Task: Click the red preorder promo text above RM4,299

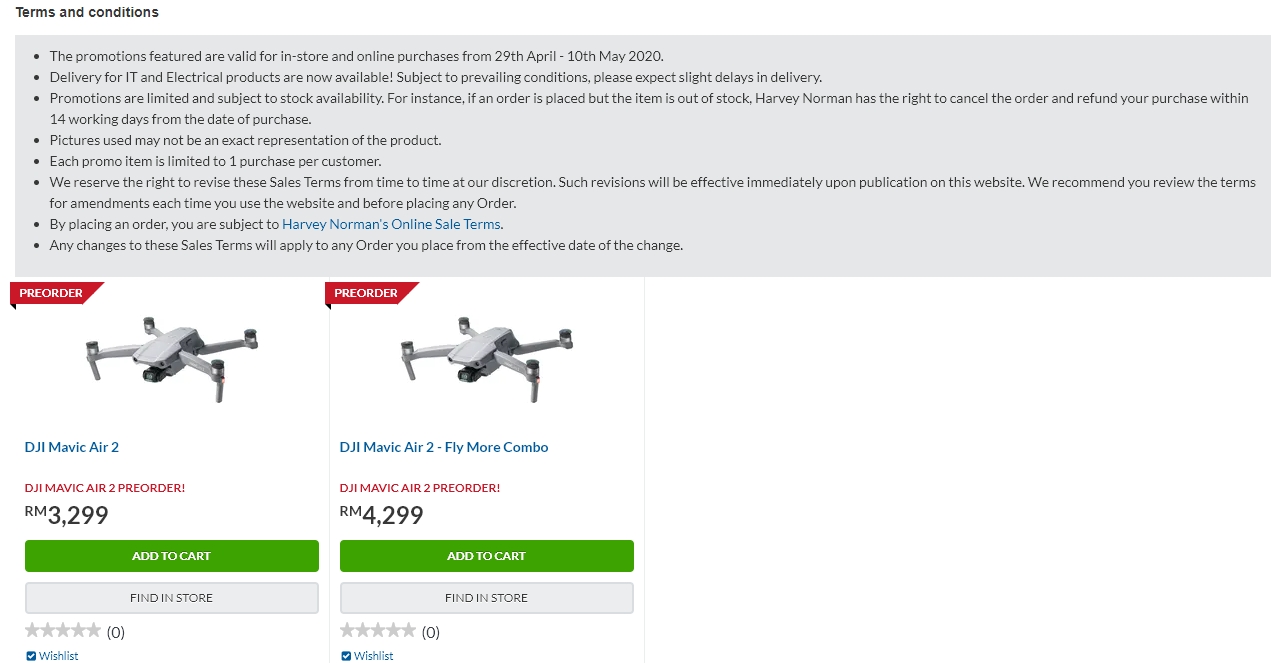Action: coord(420,488)
